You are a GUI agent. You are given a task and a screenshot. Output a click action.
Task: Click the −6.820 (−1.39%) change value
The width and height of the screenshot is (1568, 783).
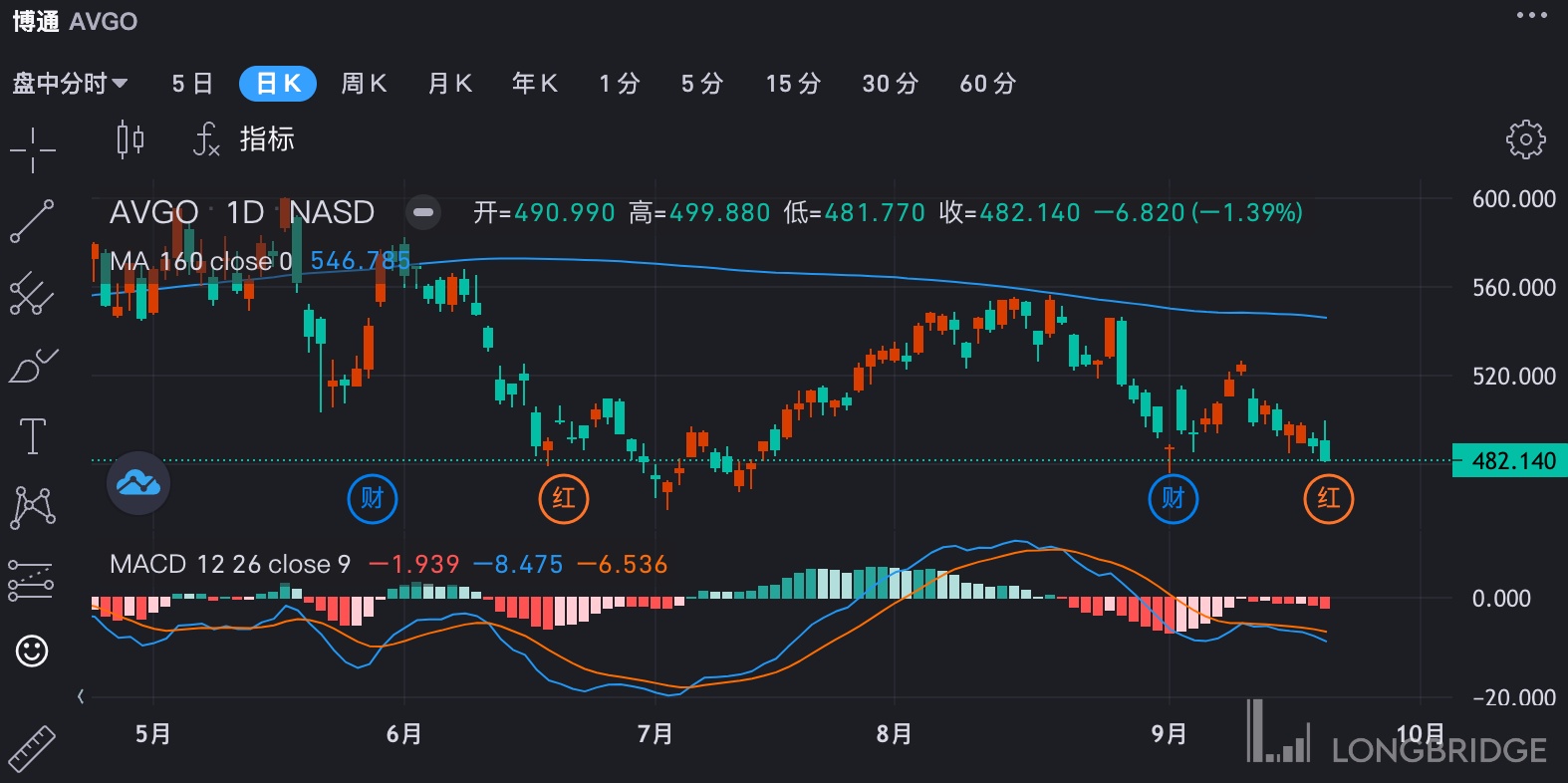point(1198,212)
